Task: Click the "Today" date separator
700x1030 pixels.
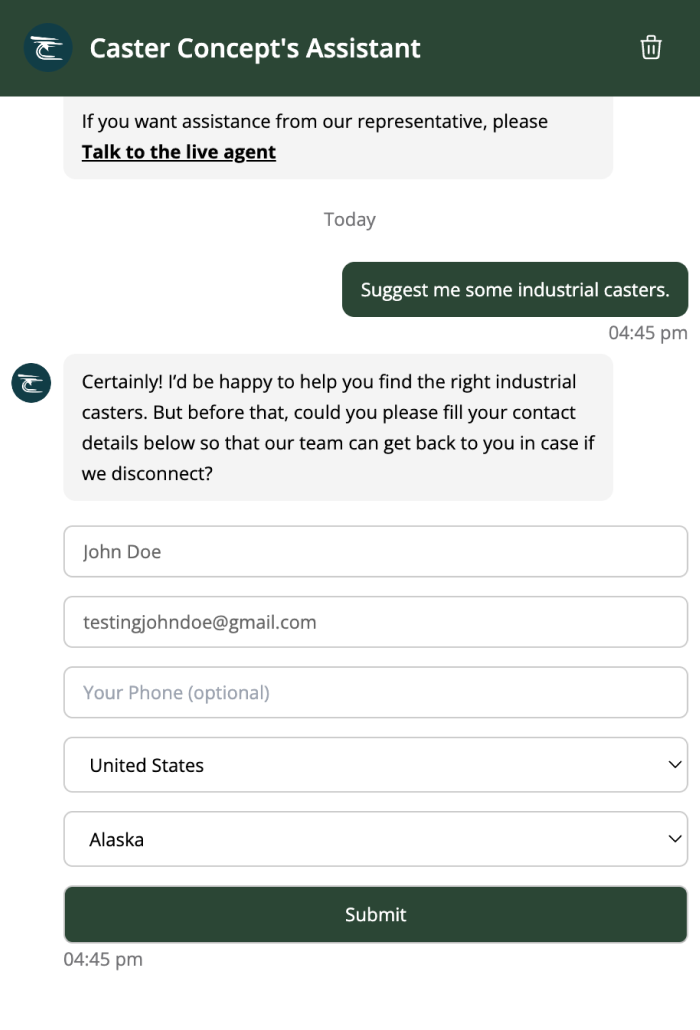Action: [x=350, y=219]
